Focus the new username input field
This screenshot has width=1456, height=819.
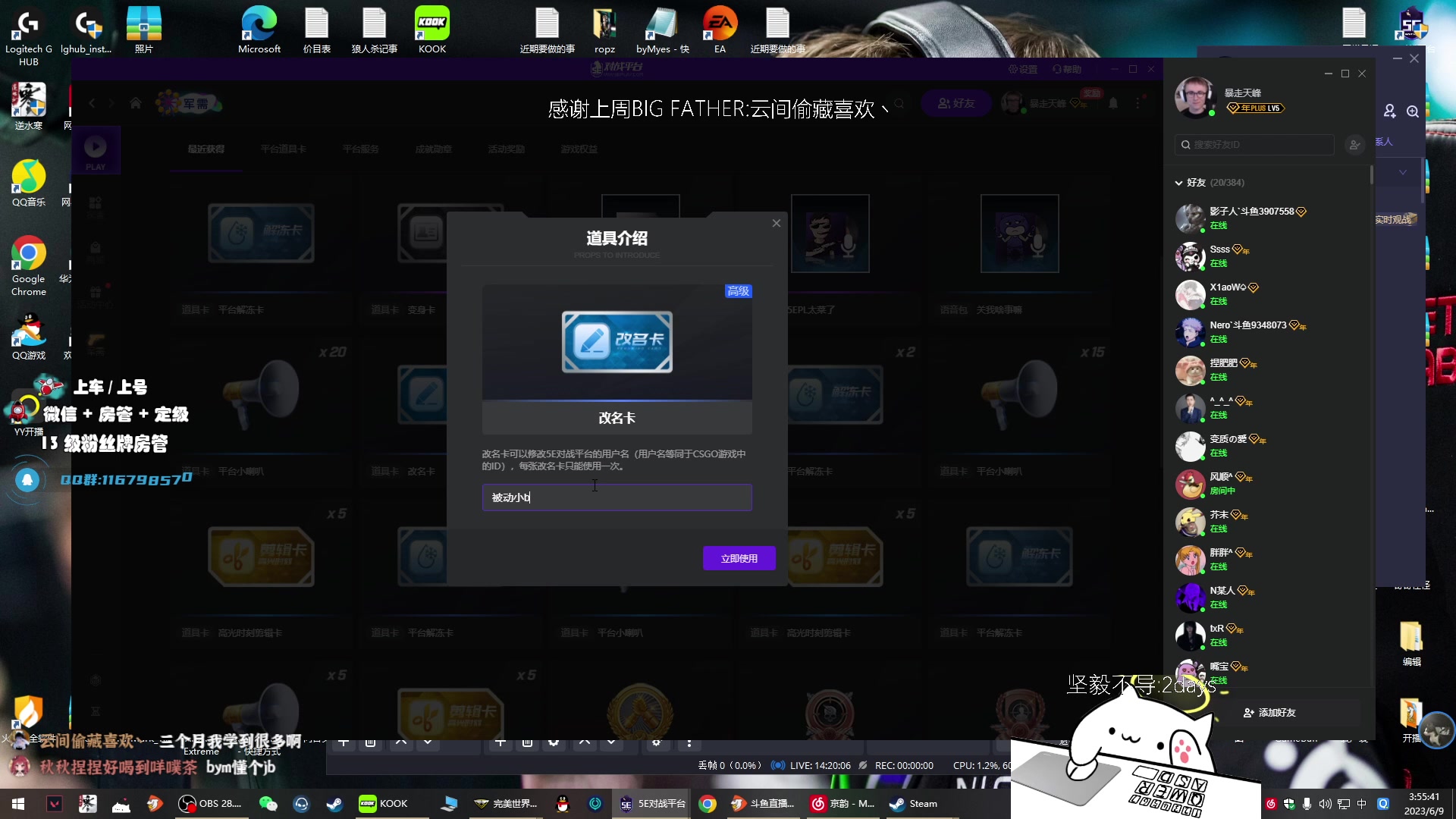pyautogui.click(x=617, y=497)
